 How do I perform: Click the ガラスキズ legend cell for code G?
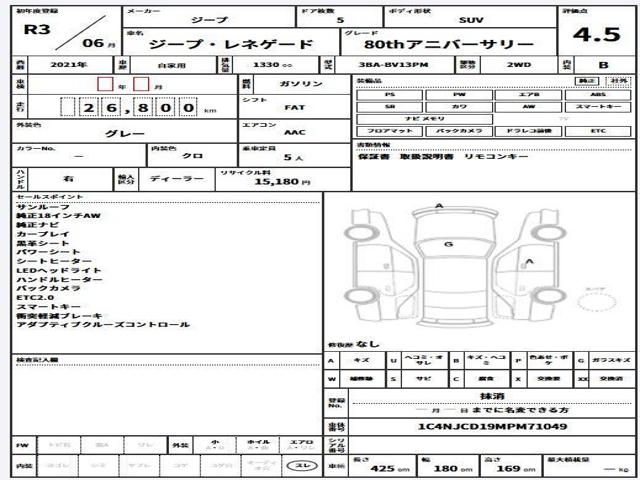[x=611, y=360]
